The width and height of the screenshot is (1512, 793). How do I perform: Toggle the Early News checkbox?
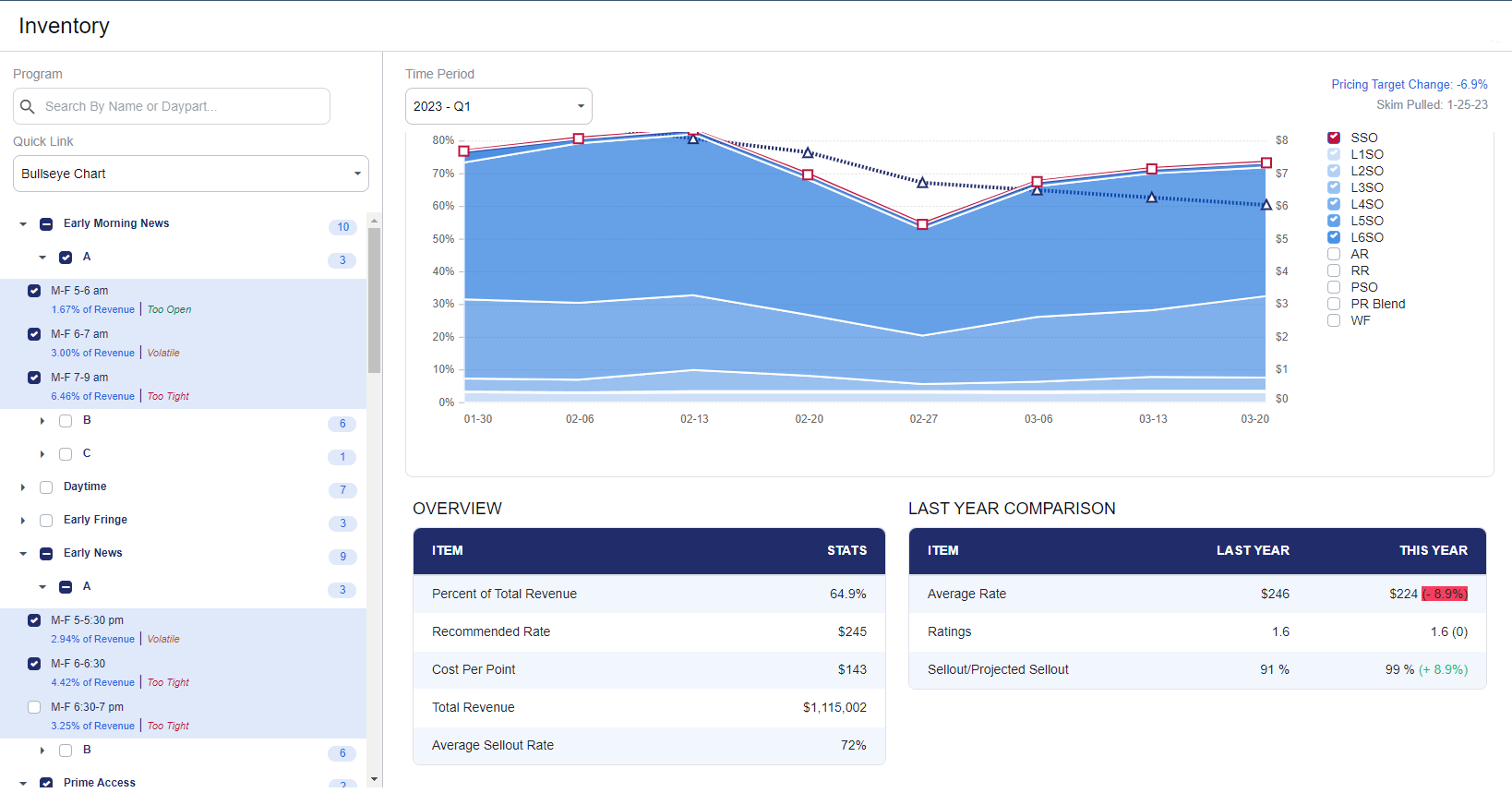point(46,554)
